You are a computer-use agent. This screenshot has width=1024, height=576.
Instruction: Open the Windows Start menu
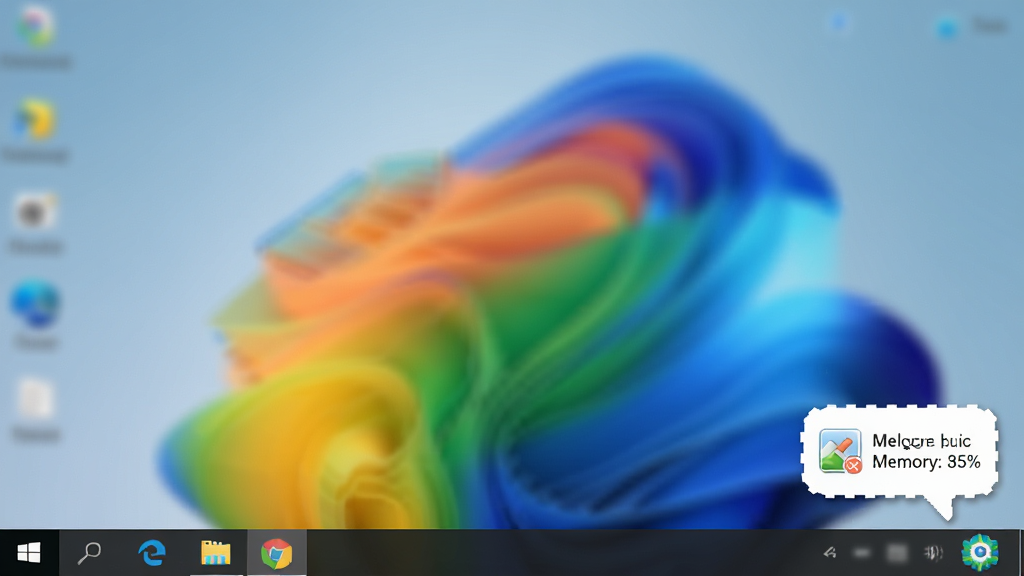[29, 552]
